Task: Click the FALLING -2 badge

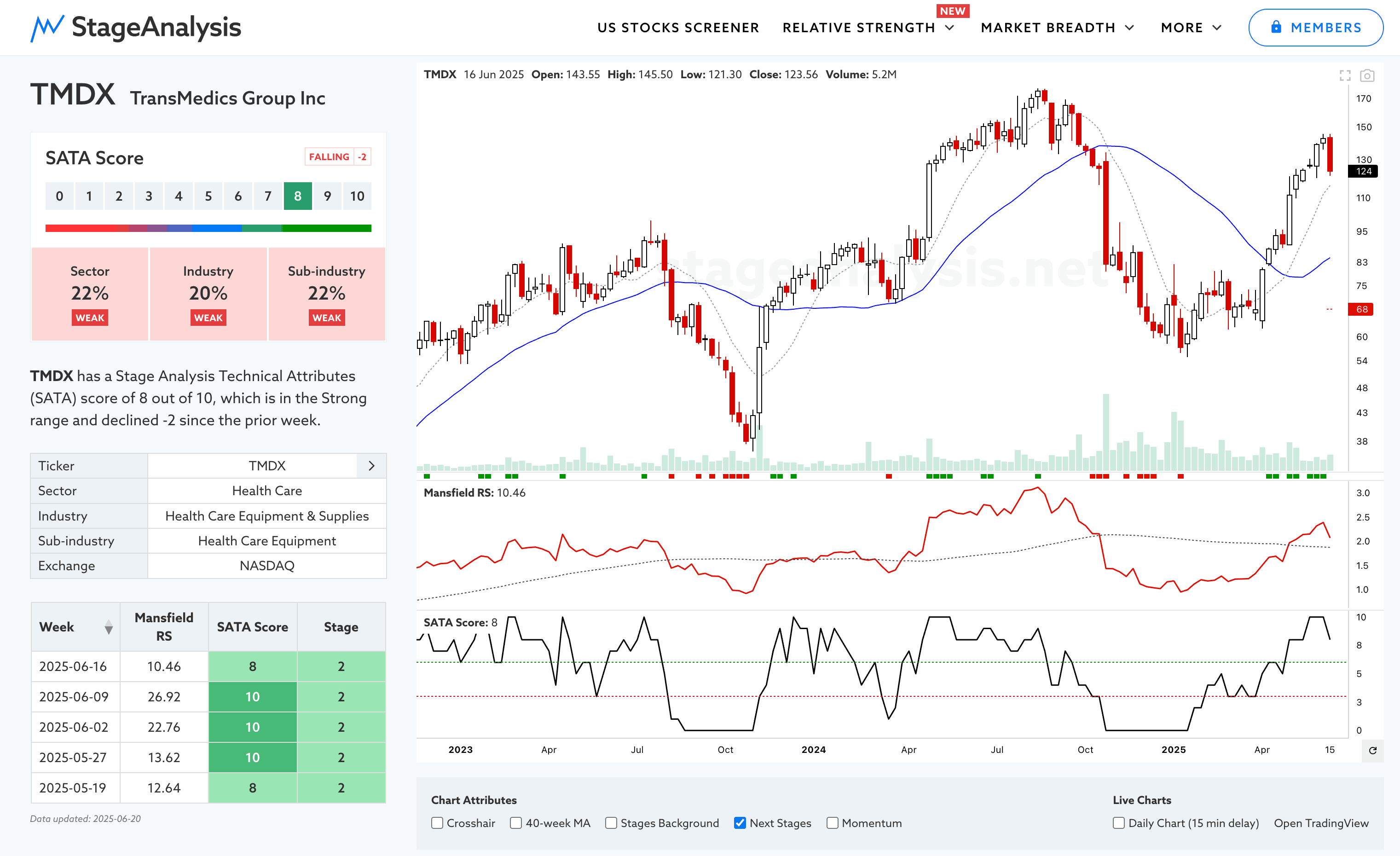Action: click(x=338, y=157)
